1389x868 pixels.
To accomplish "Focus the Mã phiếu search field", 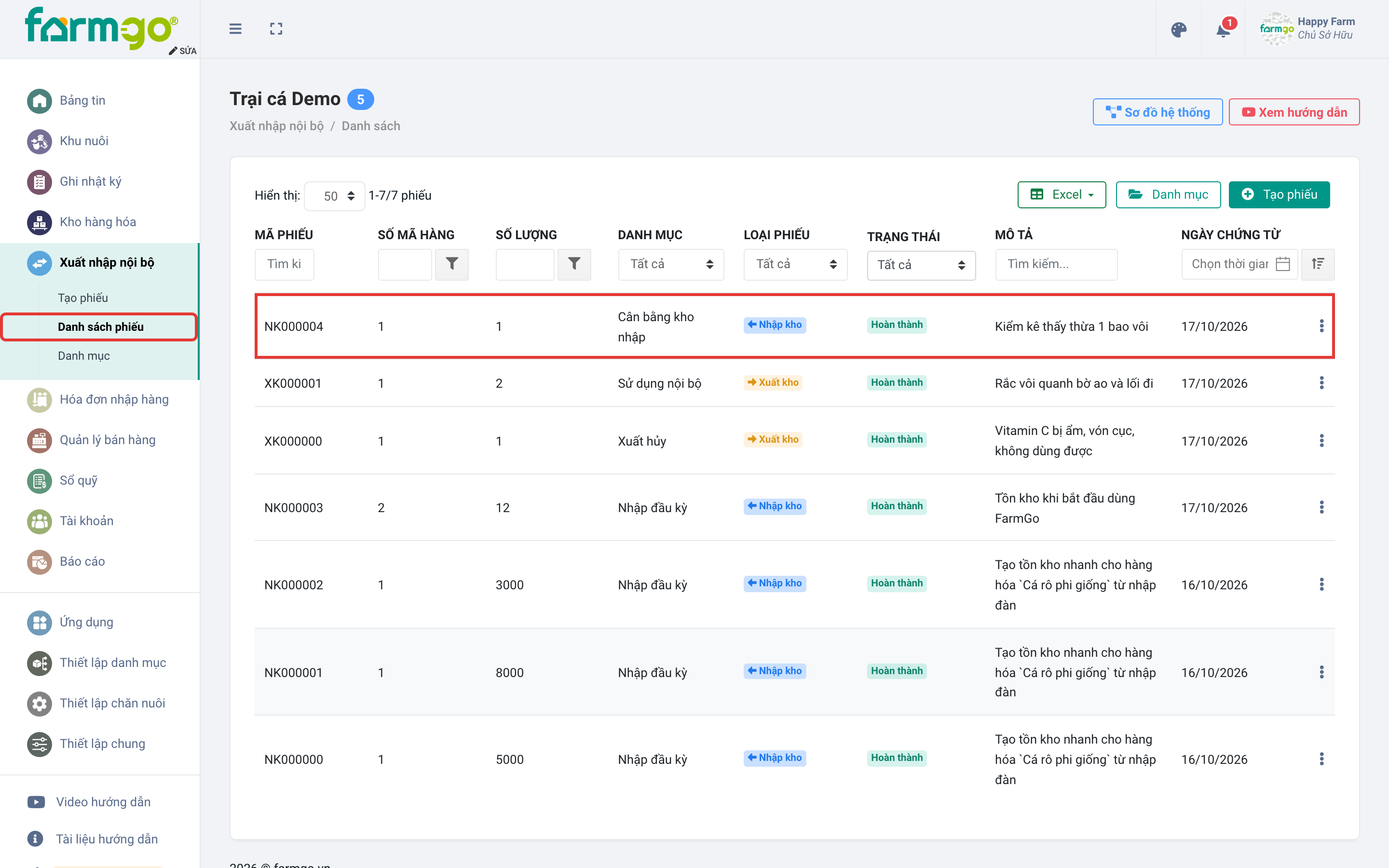I will [284, 264].
